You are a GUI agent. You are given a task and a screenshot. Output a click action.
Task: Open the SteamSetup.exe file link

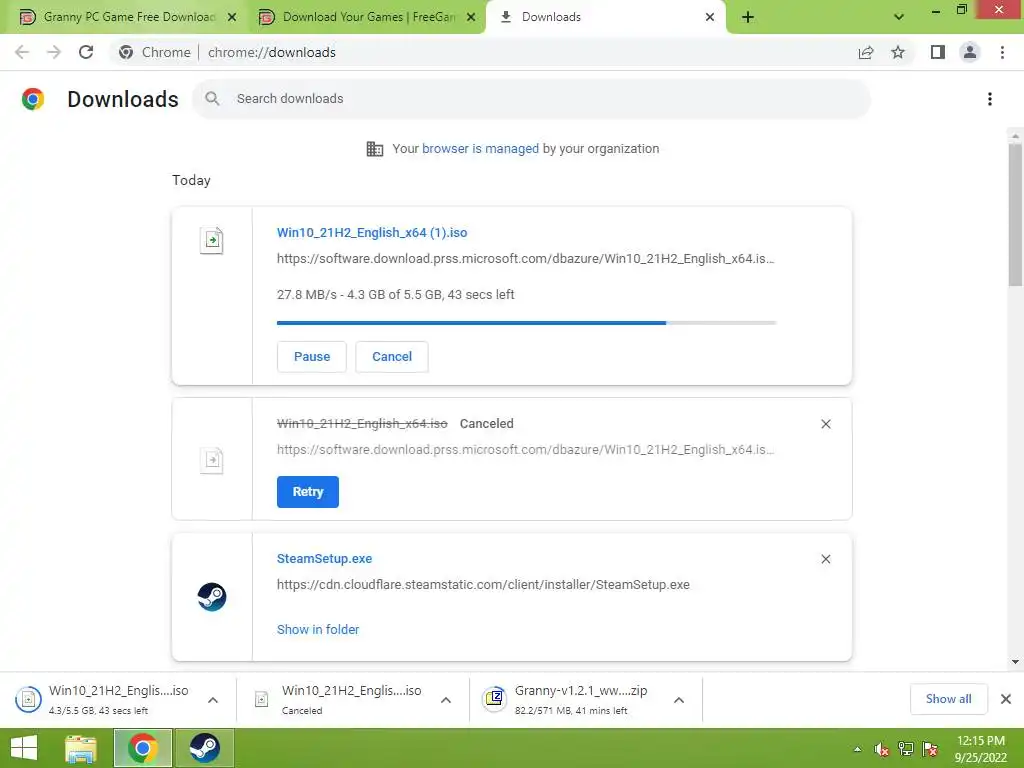tap(325, 559)
